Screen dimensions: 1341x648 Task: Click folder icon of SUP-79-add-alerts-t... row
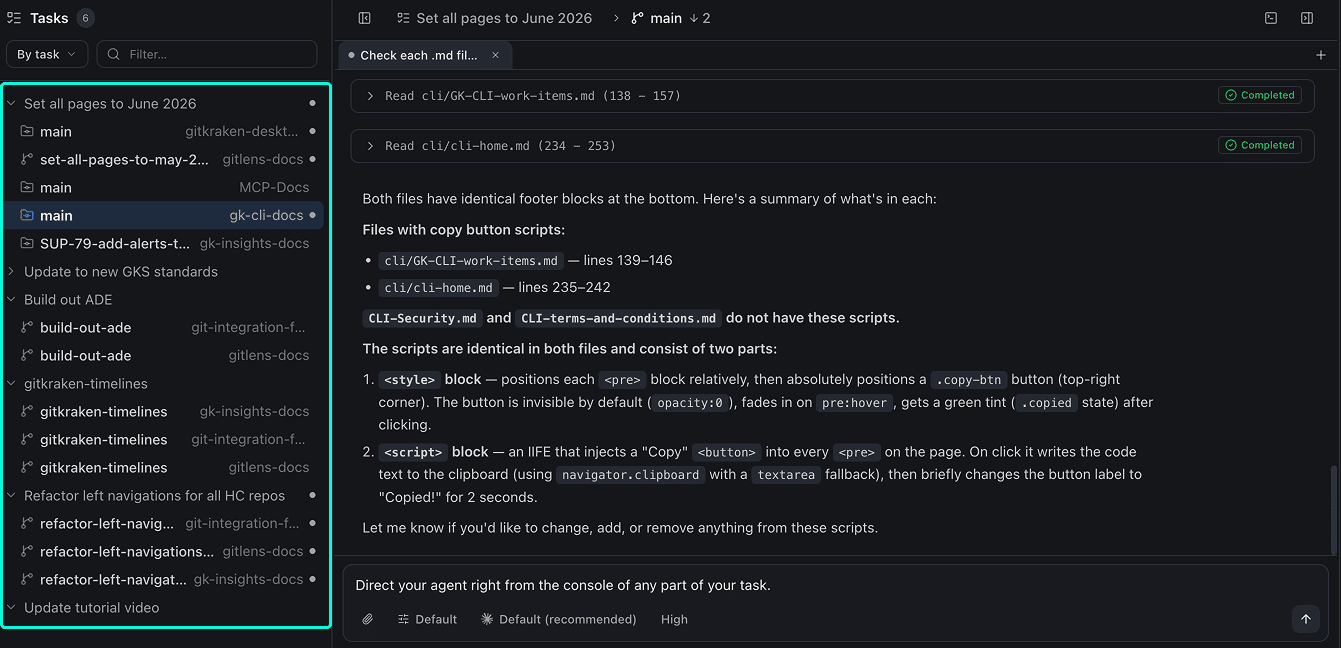[27, 243]
